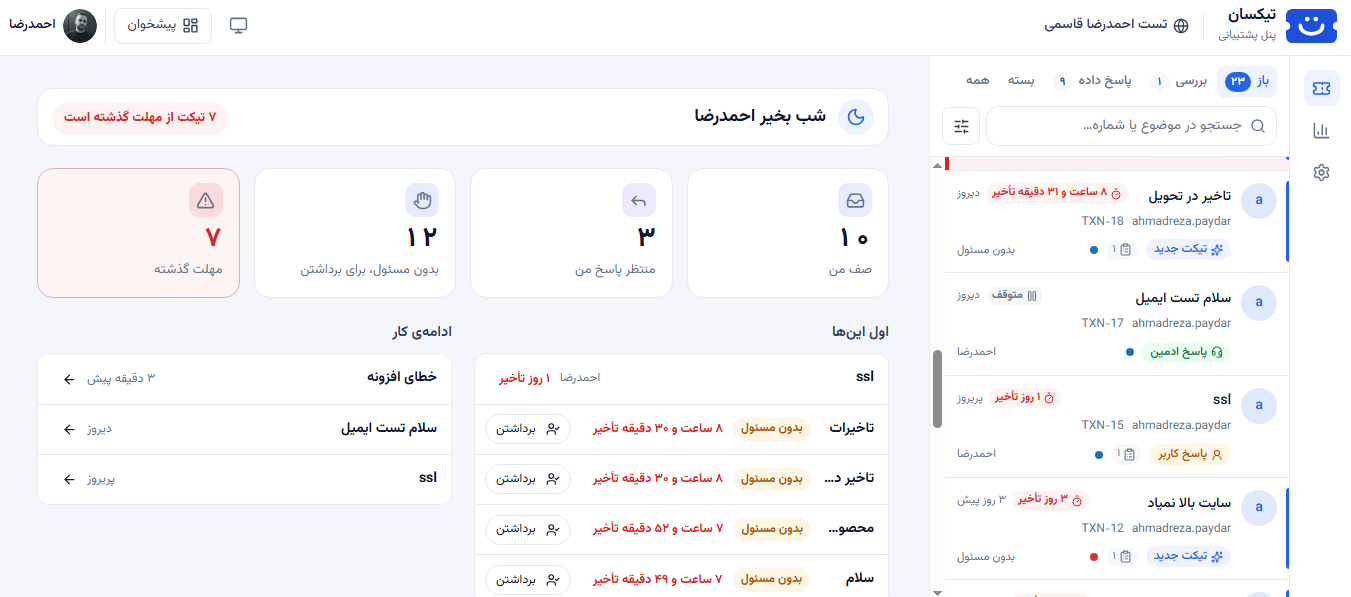Click the note count icon on TXN-18 ticket
Image resolution: width=1351 pixels, height=597 pixels.
[x=1121, y=250]
